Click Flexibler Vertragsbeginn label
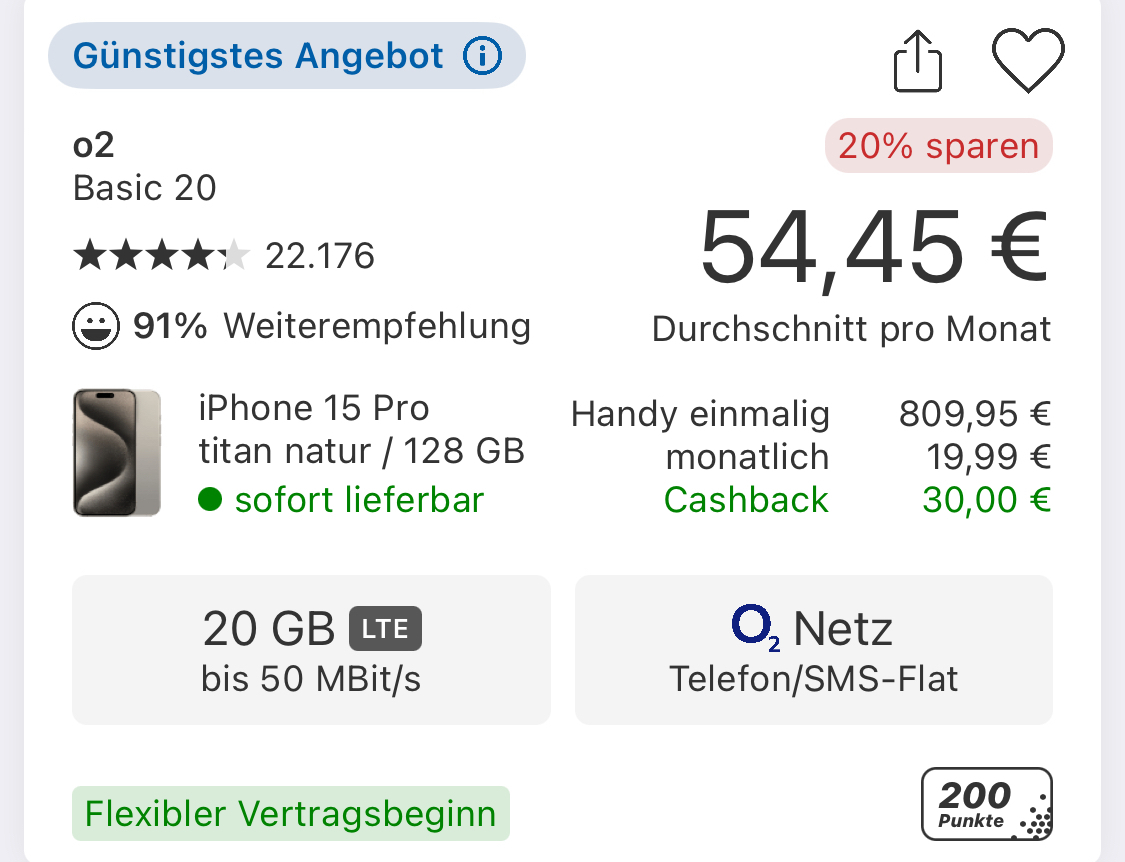The width and height of the screenshot is (1125, 862). 291,813
